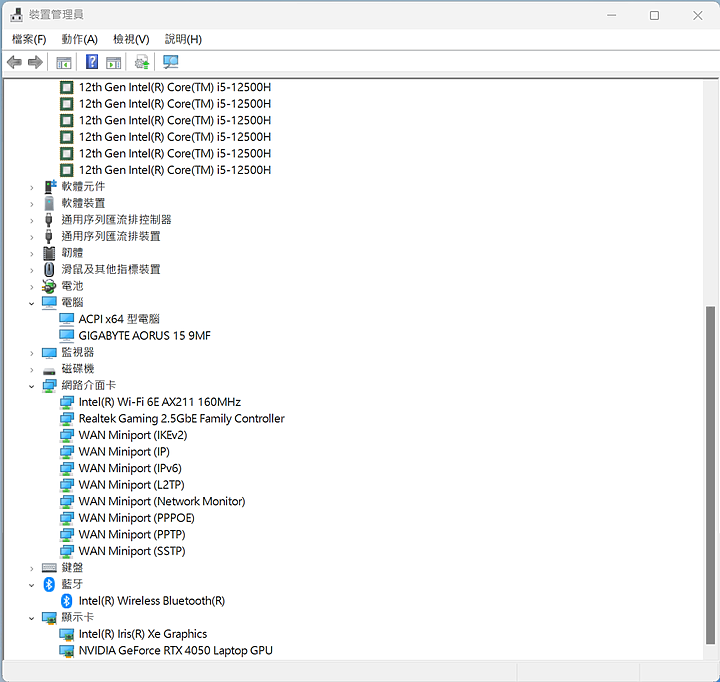Collapse the 電腦 category
The height and width of the screenshot is (682, 720).
click(32, 303)
